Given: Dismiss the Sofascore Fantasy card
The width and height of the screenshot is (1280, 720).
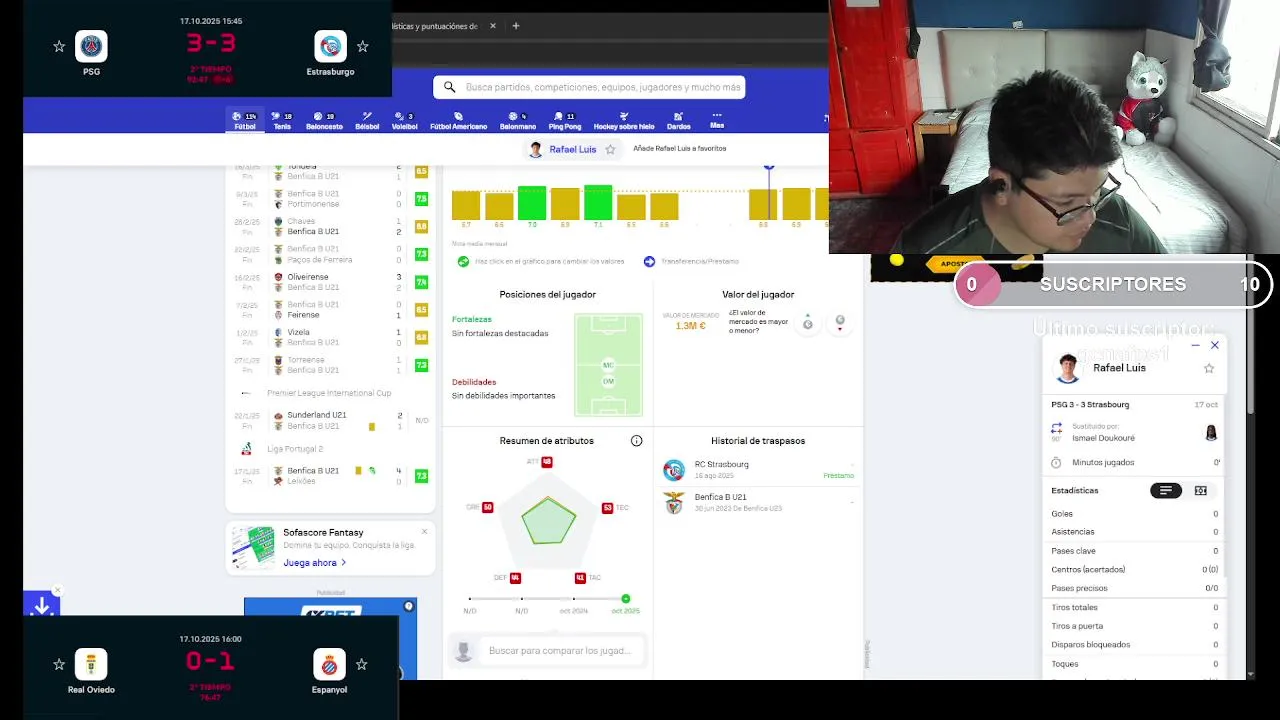Looking at the screenshot, I should (x=424, y=531).
